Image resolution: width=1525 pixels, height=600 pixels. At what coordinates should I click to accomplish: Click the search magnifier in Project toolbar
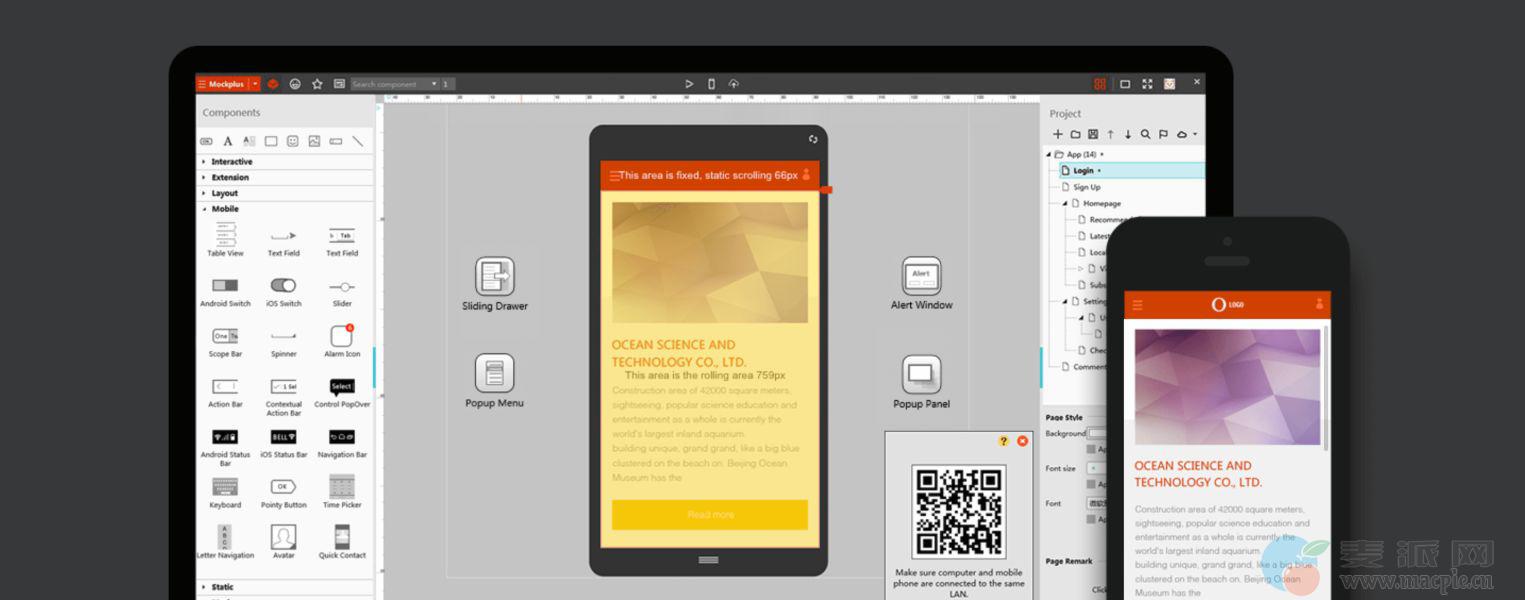[x=1145, y=134]
